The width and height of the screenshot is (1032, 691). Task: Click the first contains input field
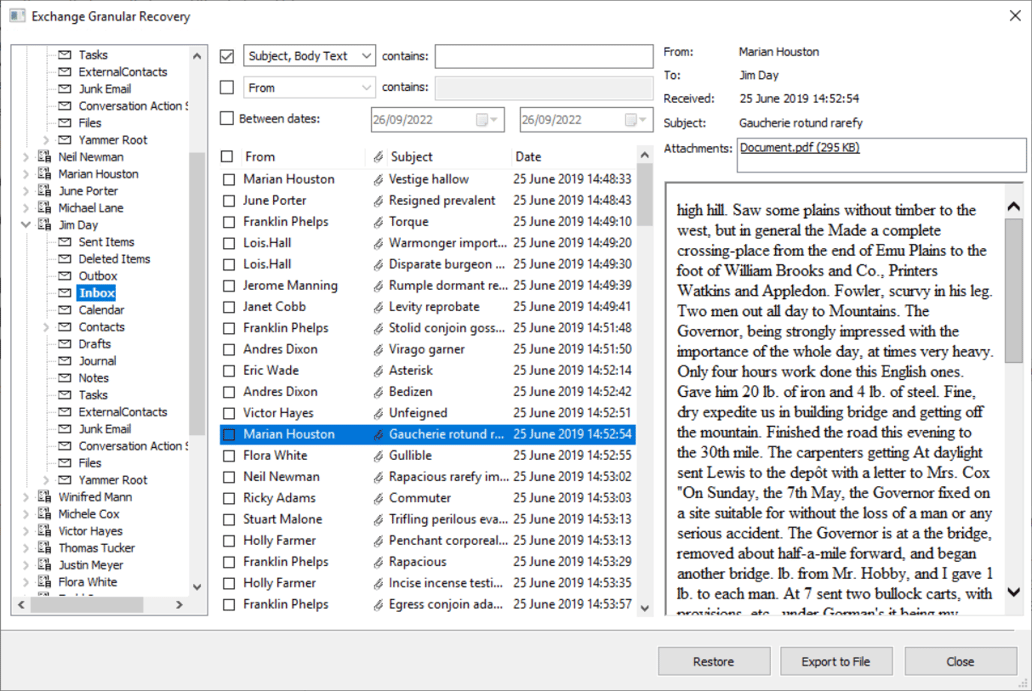tap(543, 56)
